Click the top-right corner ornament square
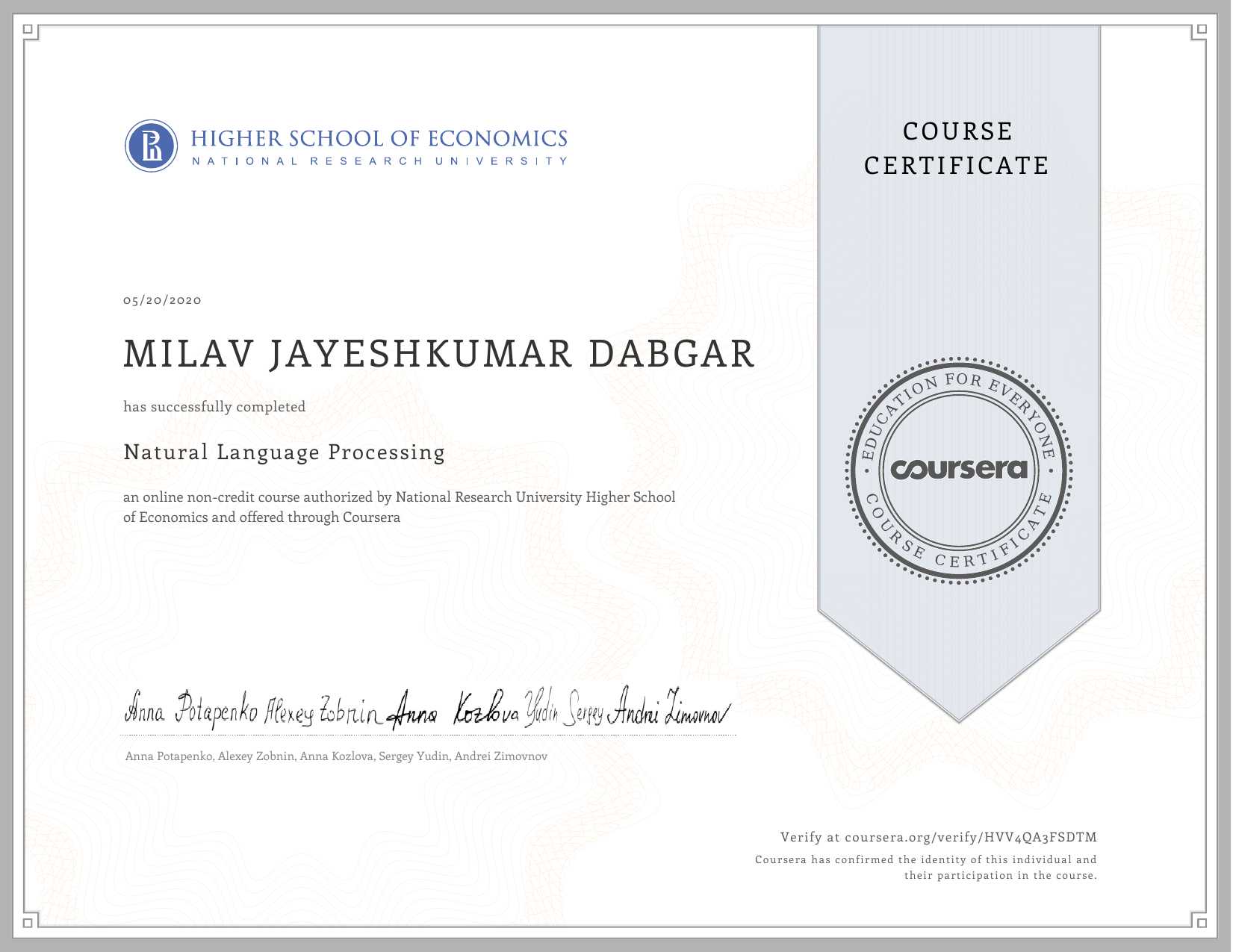Image resolution: width=1233 pixels, height=952 pixels. pyautogui.click(x=1201, y=30)
